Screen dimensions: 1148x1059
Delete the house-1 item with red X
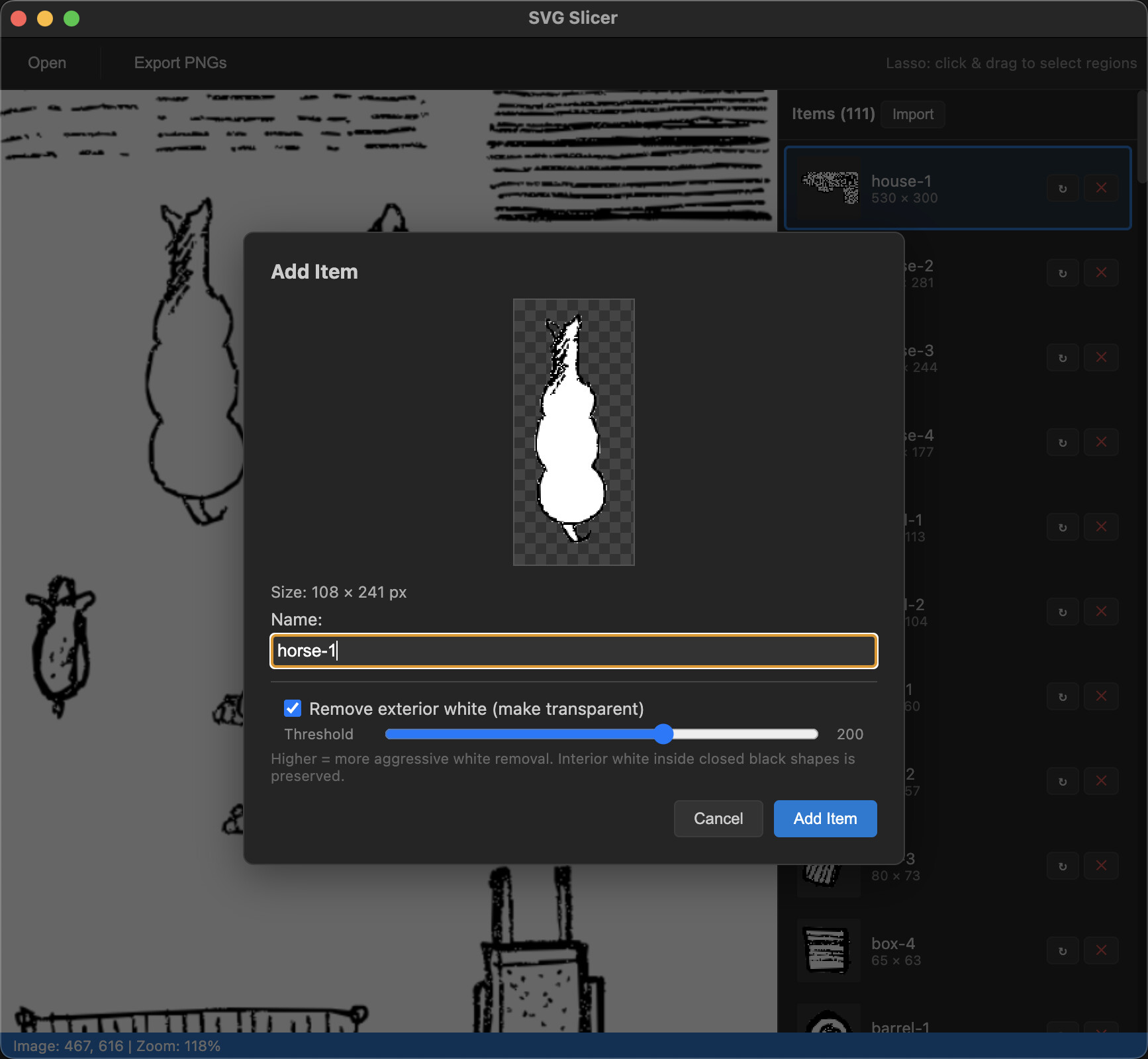point(1101,189)
